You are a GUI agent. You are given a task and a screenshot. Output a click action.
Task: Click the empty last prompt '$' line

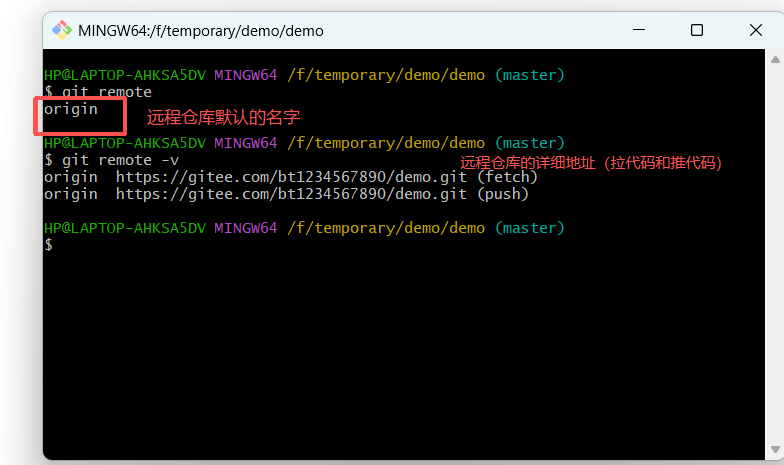48,245
